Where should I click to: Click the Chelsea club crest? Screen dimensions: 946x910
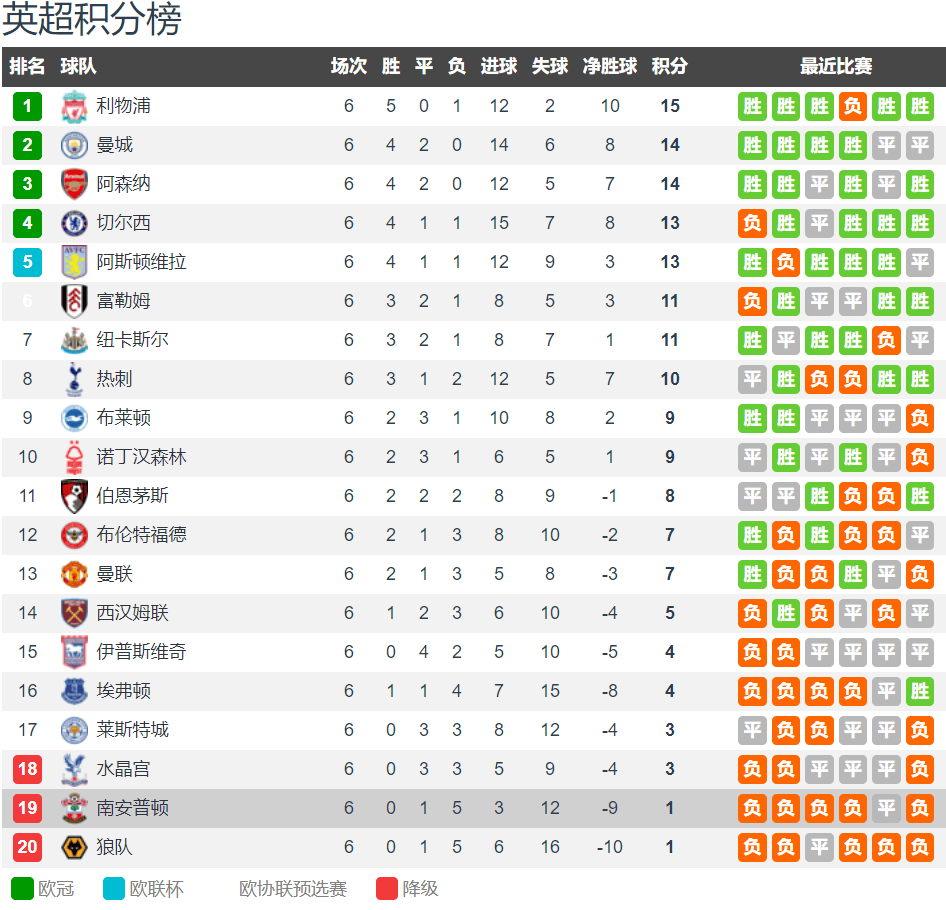point(74,223)
